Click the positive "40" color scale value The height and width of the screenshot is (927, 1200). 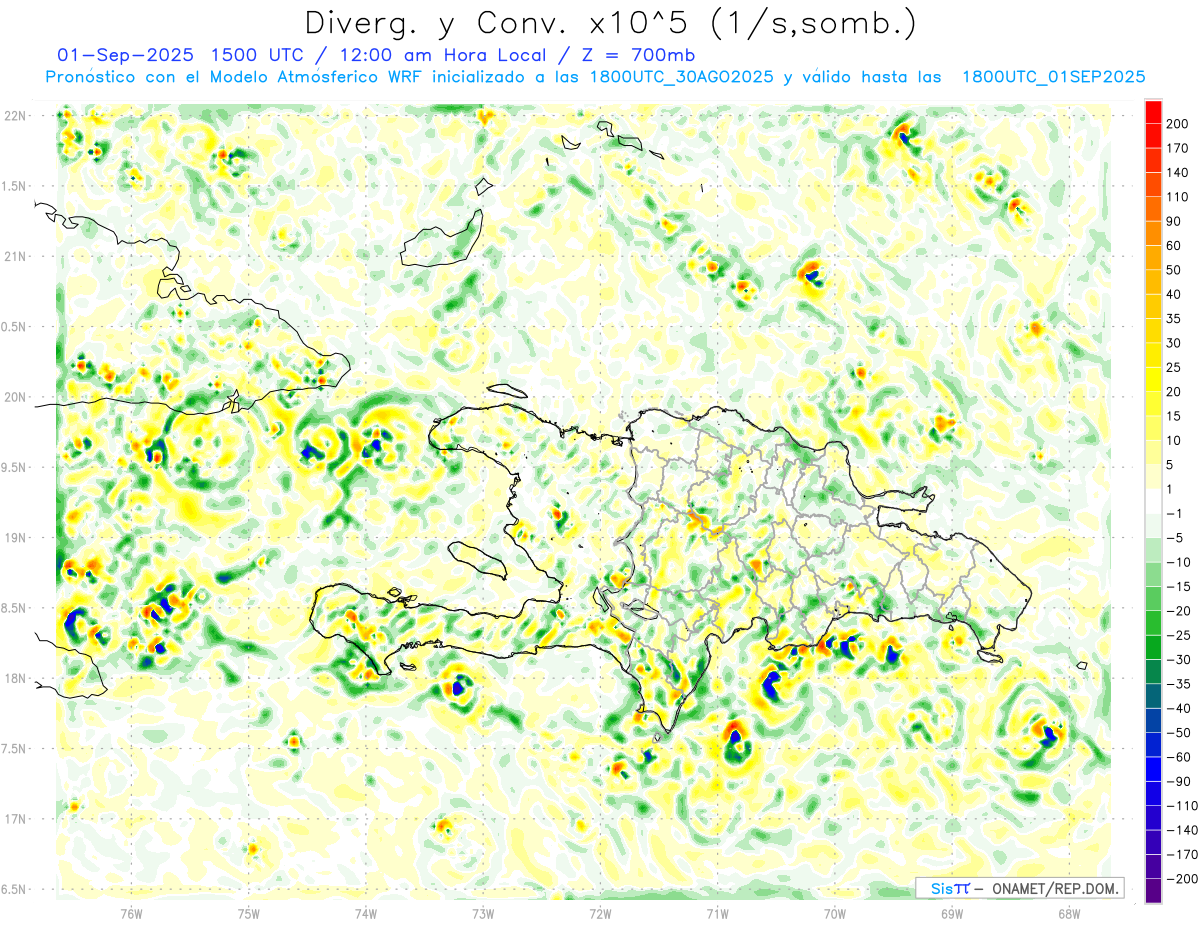(1175, 294)
